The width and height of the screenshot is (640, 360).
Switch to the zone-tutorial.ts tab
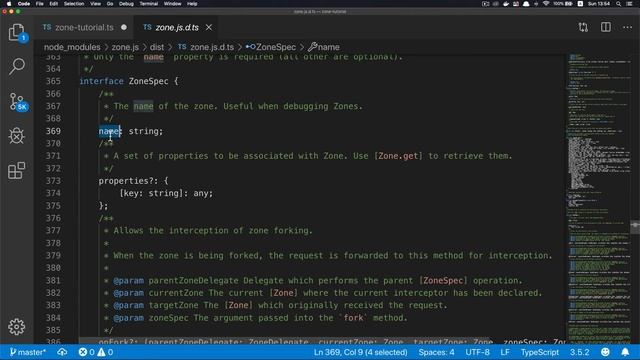(x=84, y=27)
